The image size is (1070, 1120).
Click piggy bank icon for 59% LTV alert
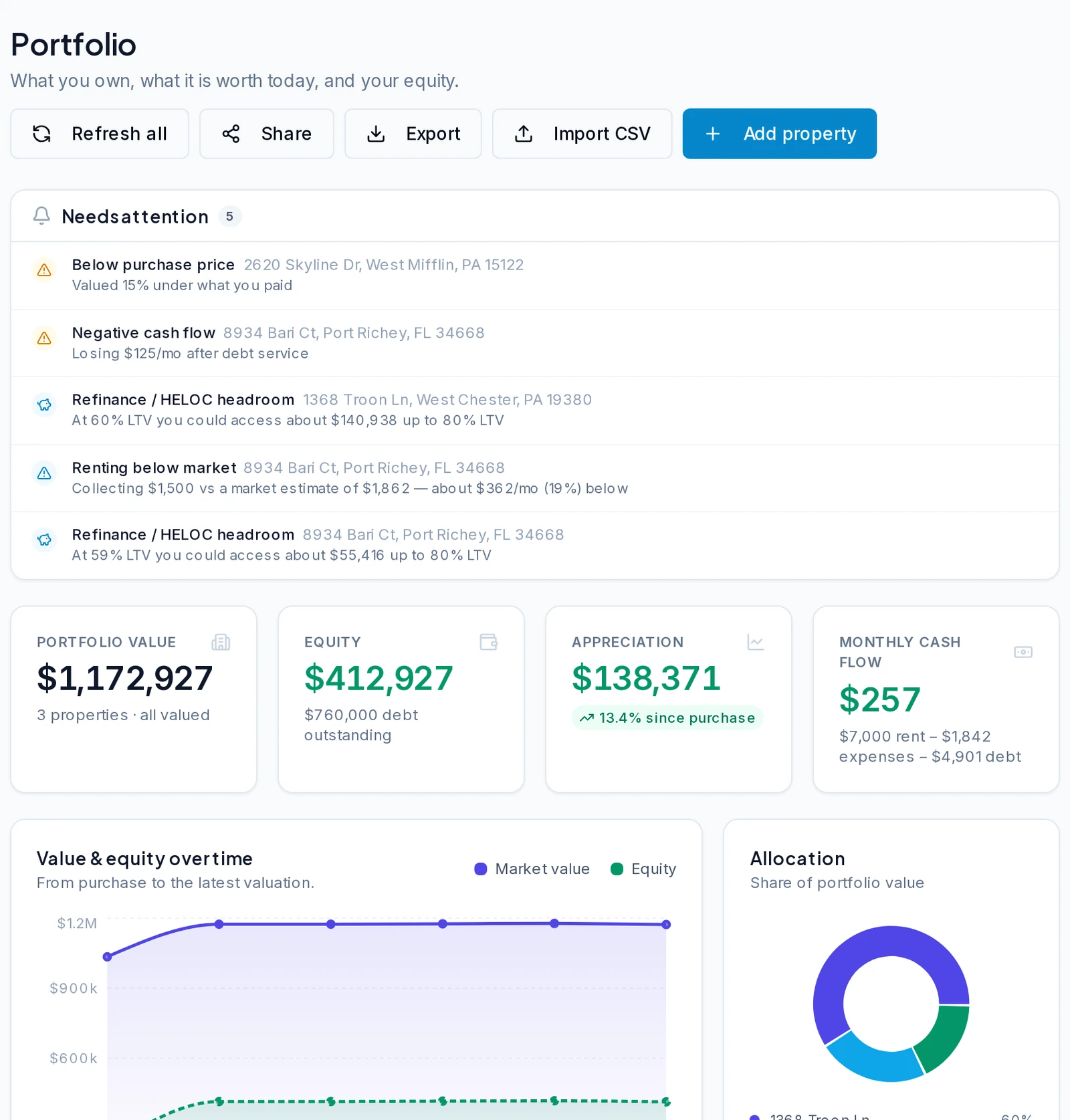click(x=44, y=540)
